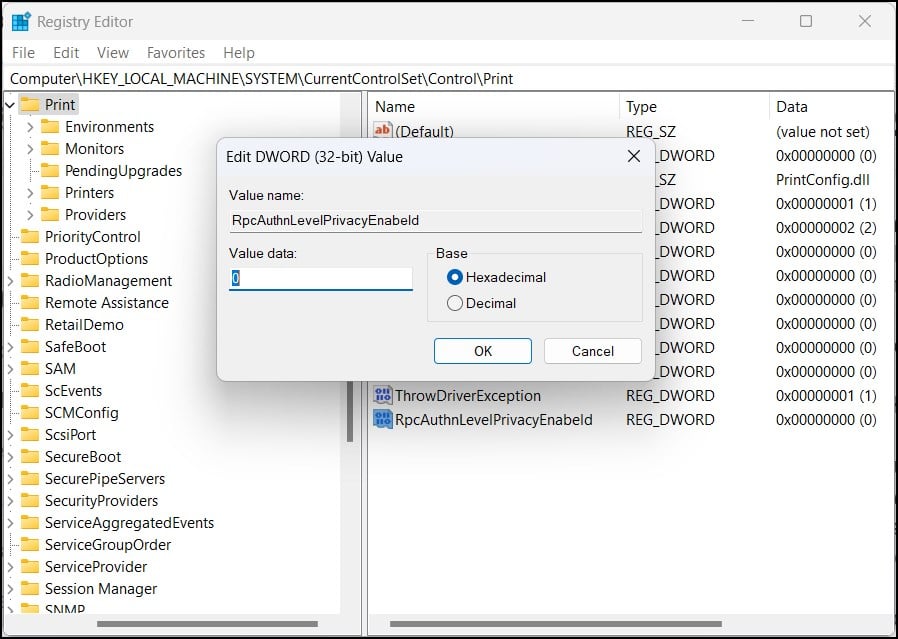Collapse the Print key
The width and height of the screenshot is (898, 639).
pyautogui.click(x=10, y=105)
